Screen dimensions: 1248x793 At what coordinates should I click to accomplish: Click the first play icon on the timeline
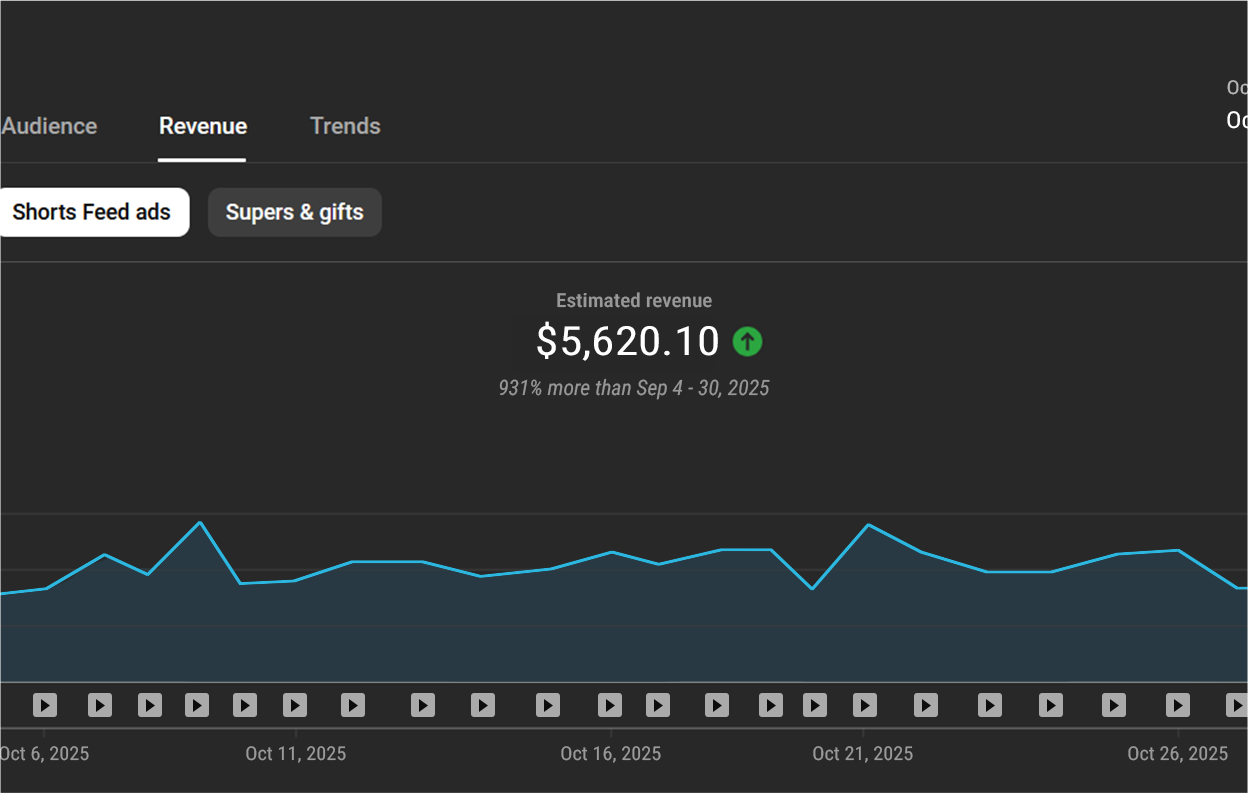click(x=44, y=706)
